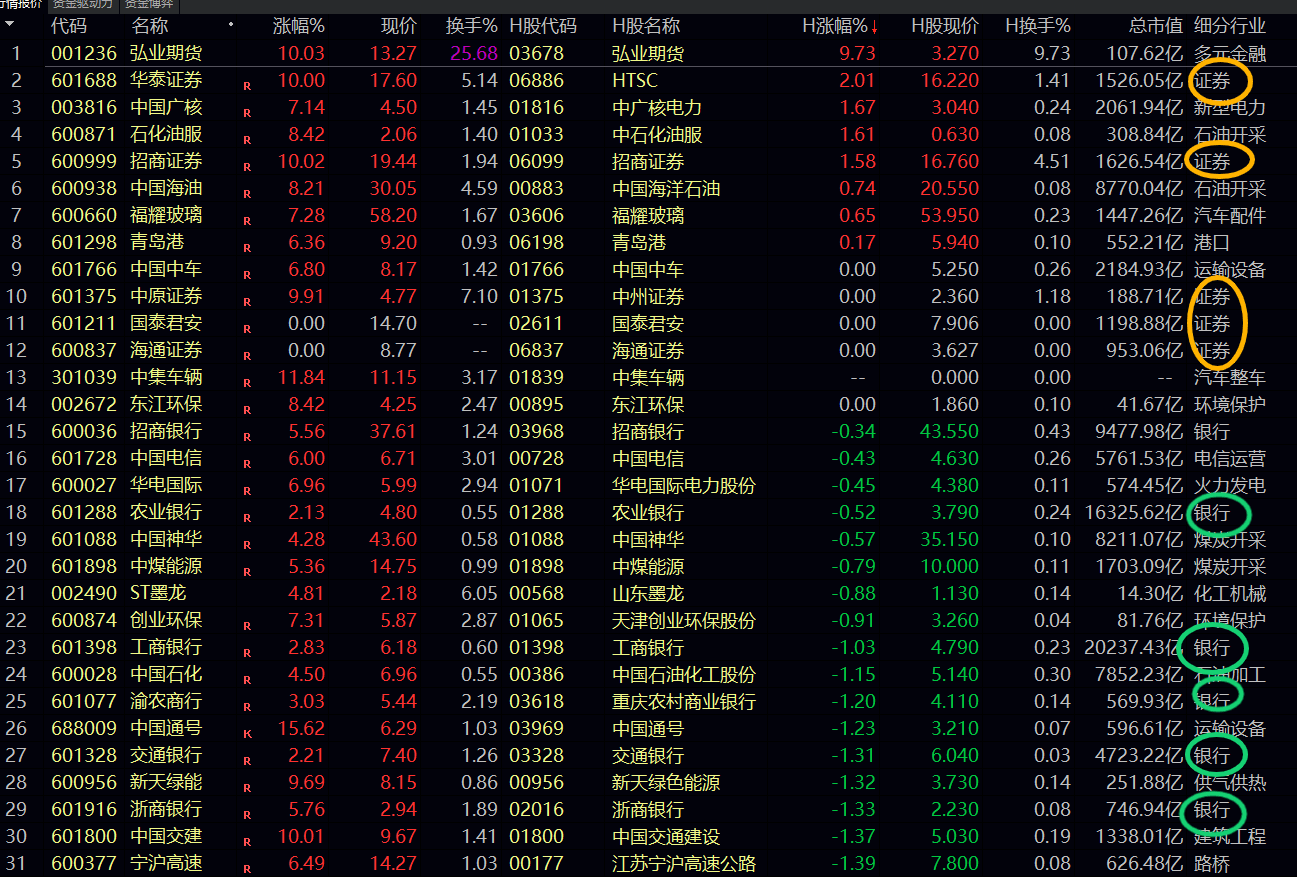Screen dimensions: 1297x877
Task: Click the R marker in 中国电信 row
Action: coord(246,465)
